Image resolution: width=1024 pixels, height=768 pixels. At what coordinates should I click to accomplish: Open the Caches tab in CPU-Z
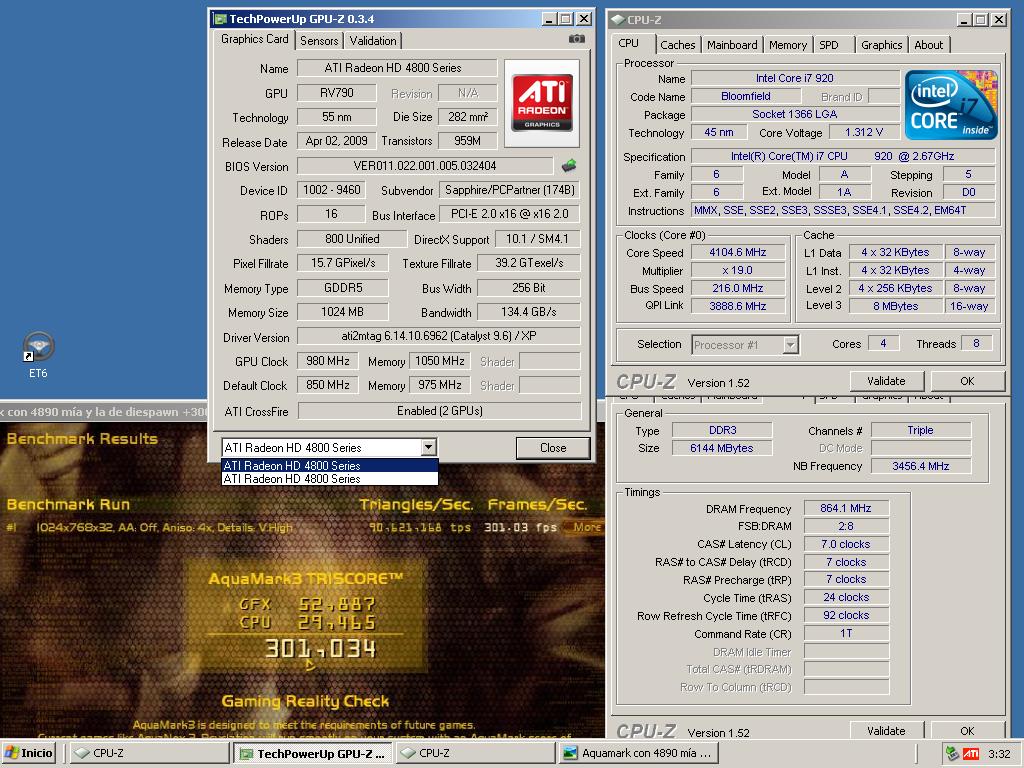tap(678, 45)
